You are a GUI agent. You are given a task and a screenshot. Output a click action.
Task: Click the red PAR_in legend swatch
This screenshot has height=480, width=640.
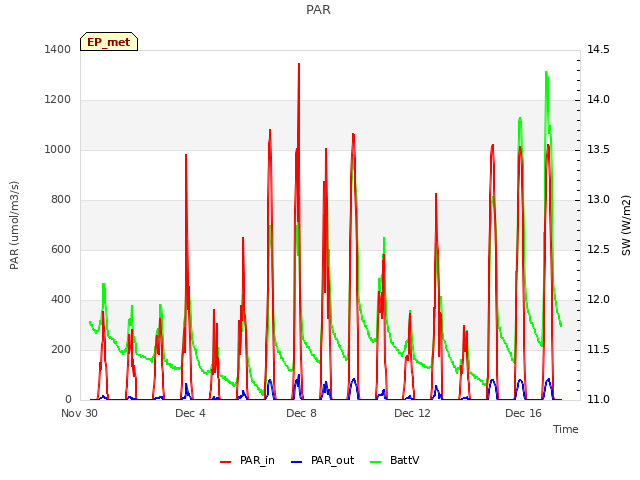pos(226,462)
